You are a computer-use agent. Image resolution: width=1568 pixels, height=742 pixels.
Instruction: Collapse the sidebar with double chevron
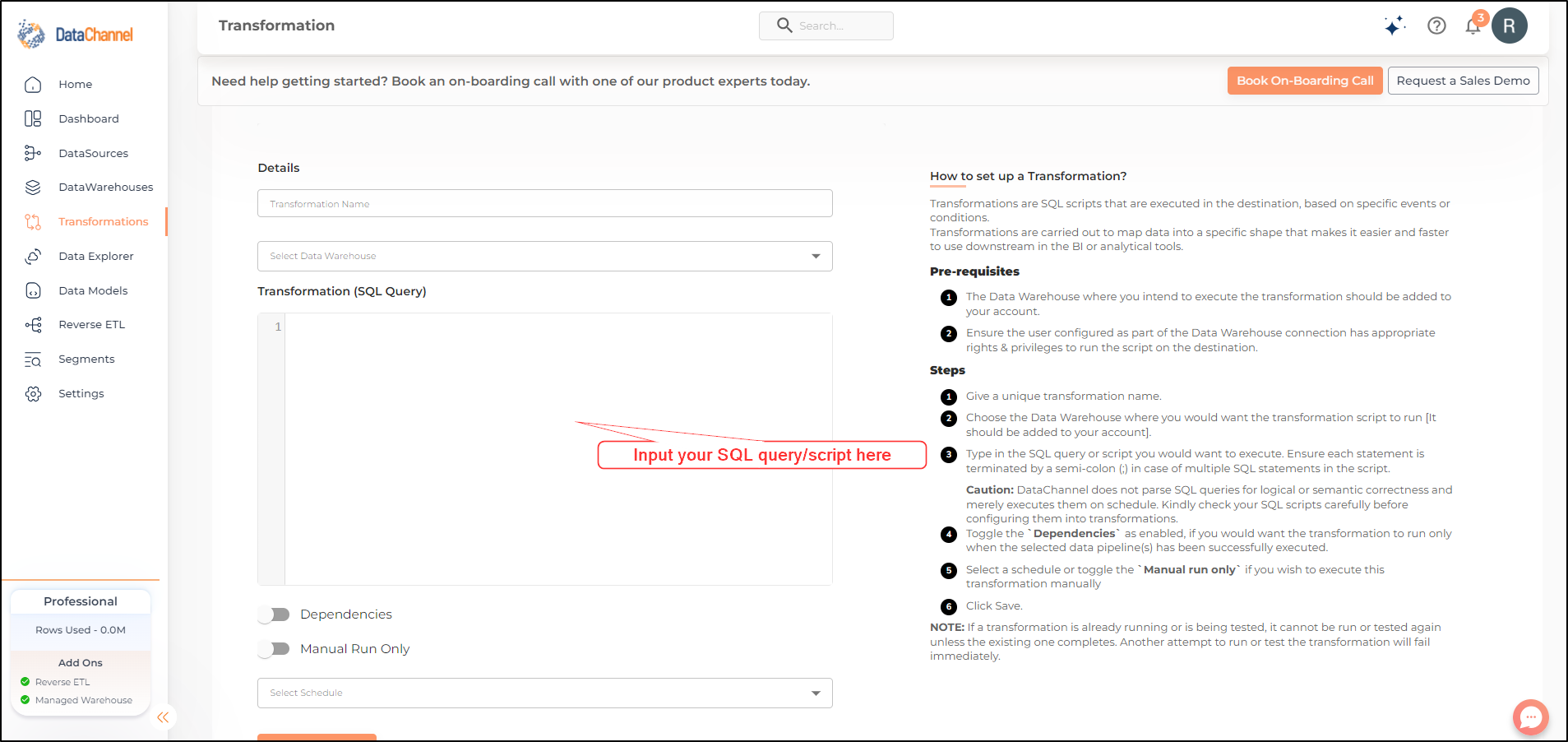pyautogui.click(x=163, y=717)
